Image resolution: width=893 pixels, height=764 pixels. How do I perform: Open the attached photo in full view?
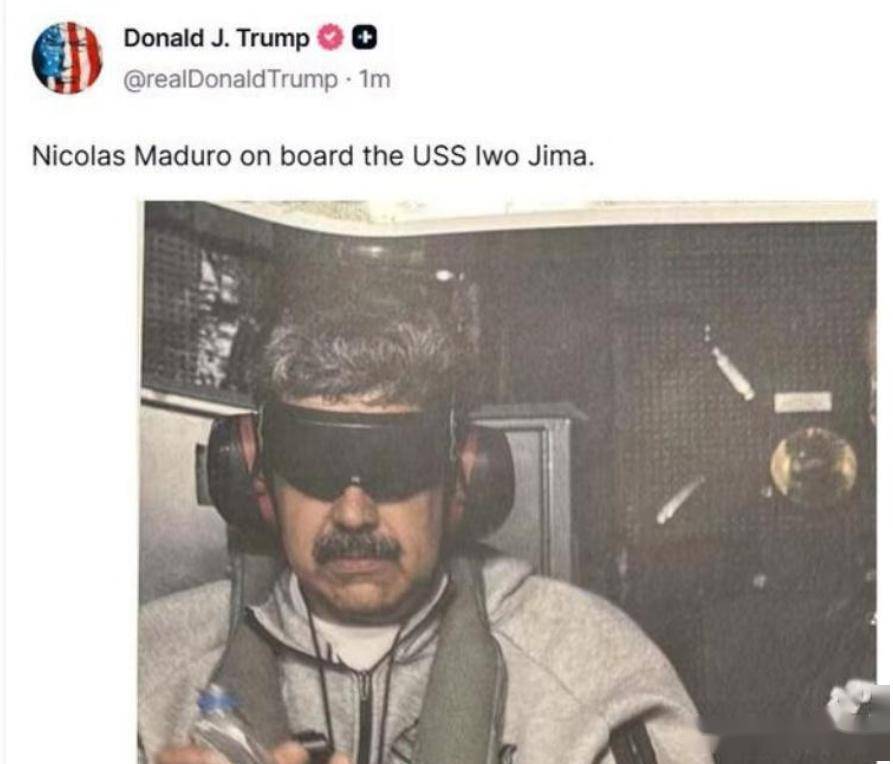pos(507,482)
